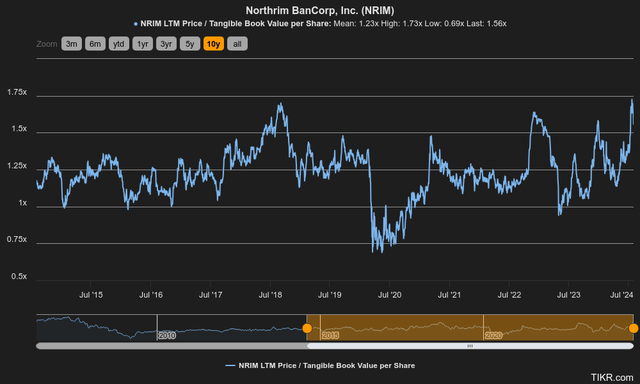Click the Jul '19 axis label
This screenshot has height=384, width=640.
(x=329, y=295)
